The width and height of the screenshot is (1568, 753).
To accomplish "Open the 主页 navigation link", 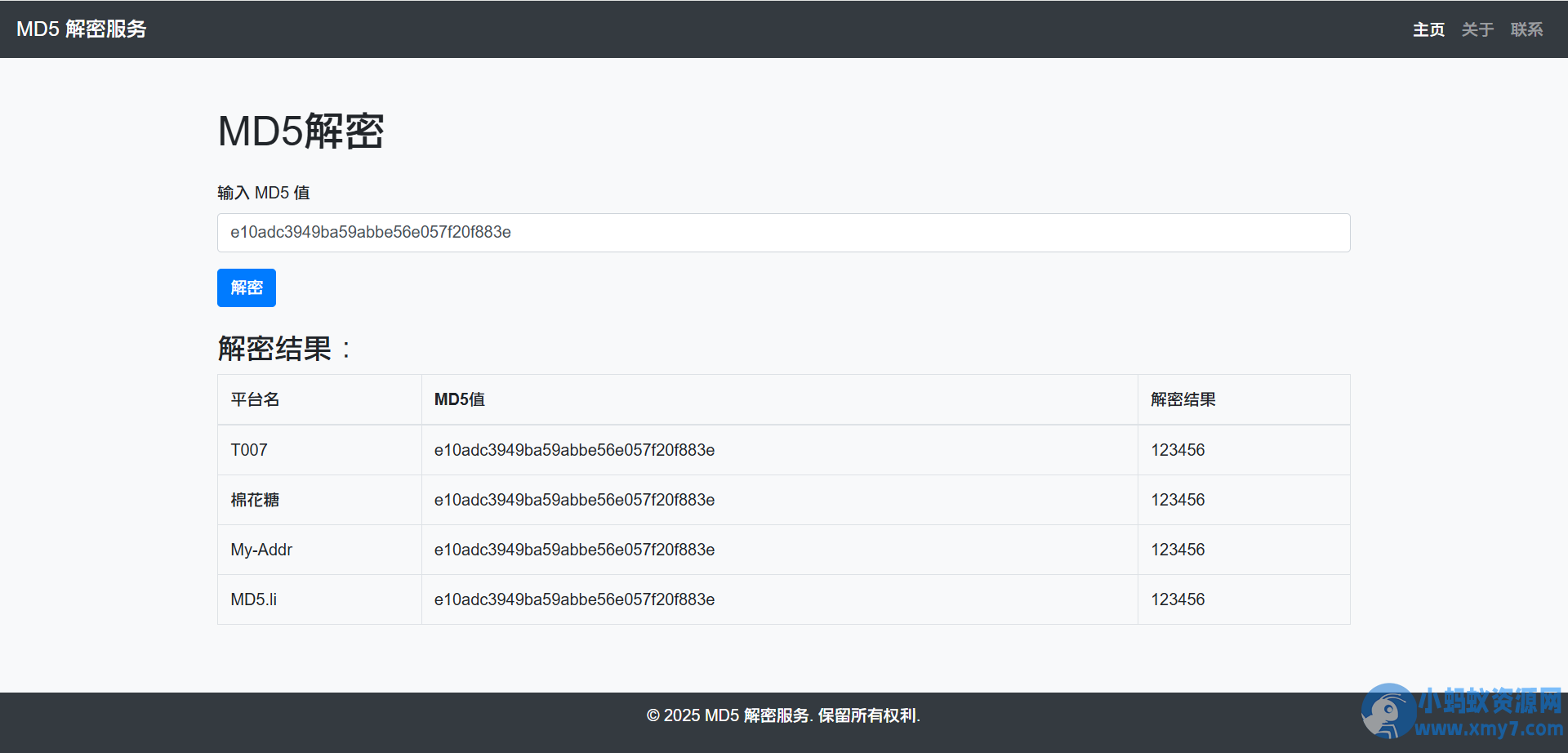I will pos(1428,29).
